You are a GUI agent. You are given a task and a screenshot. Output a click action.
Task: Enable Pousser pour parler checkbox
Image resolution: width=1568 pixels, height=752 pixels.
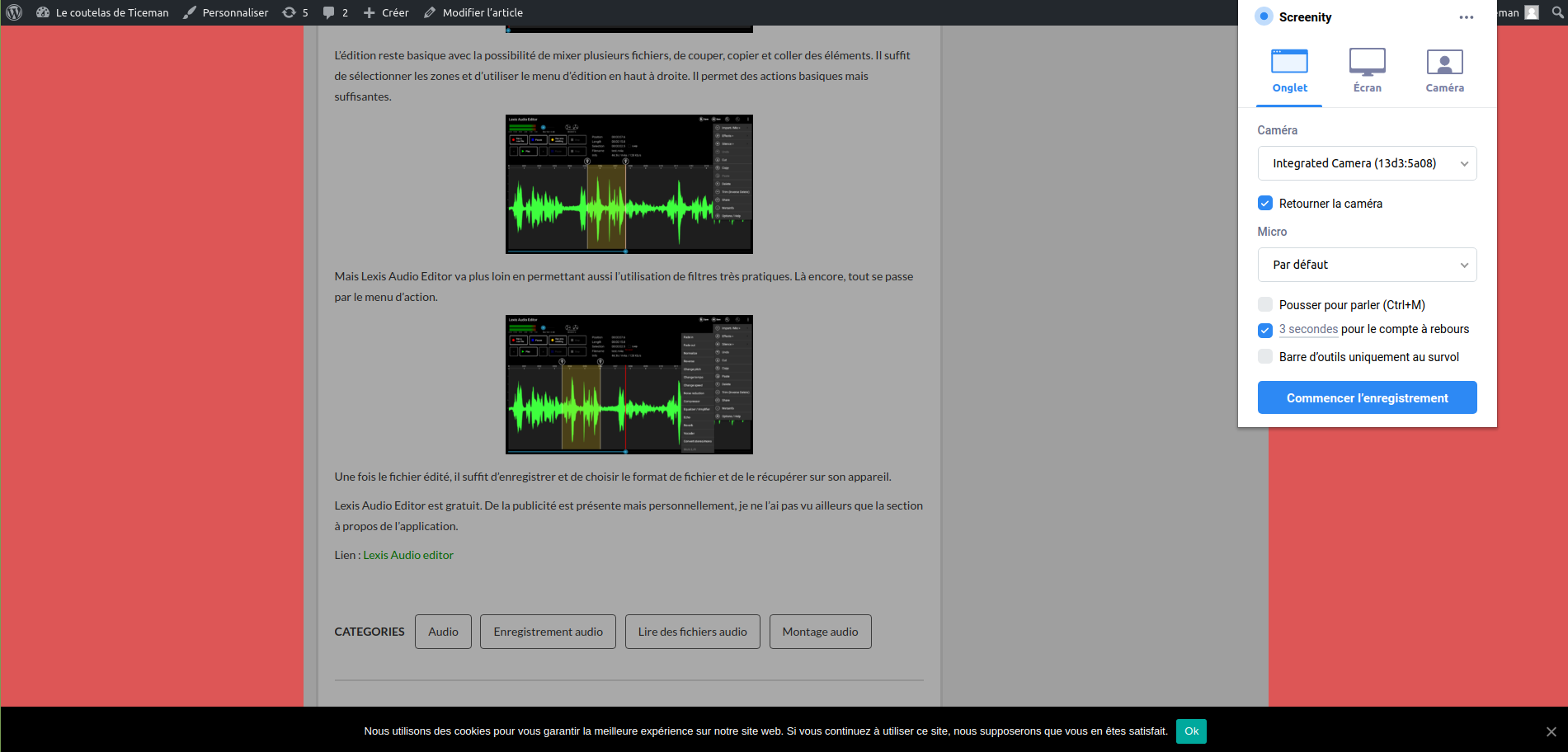click(1265, 304)
